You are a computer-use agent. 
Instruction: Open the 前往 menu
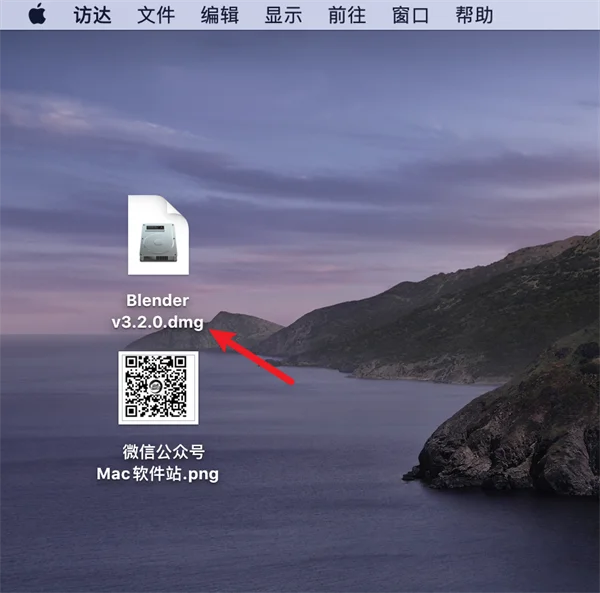347,15
